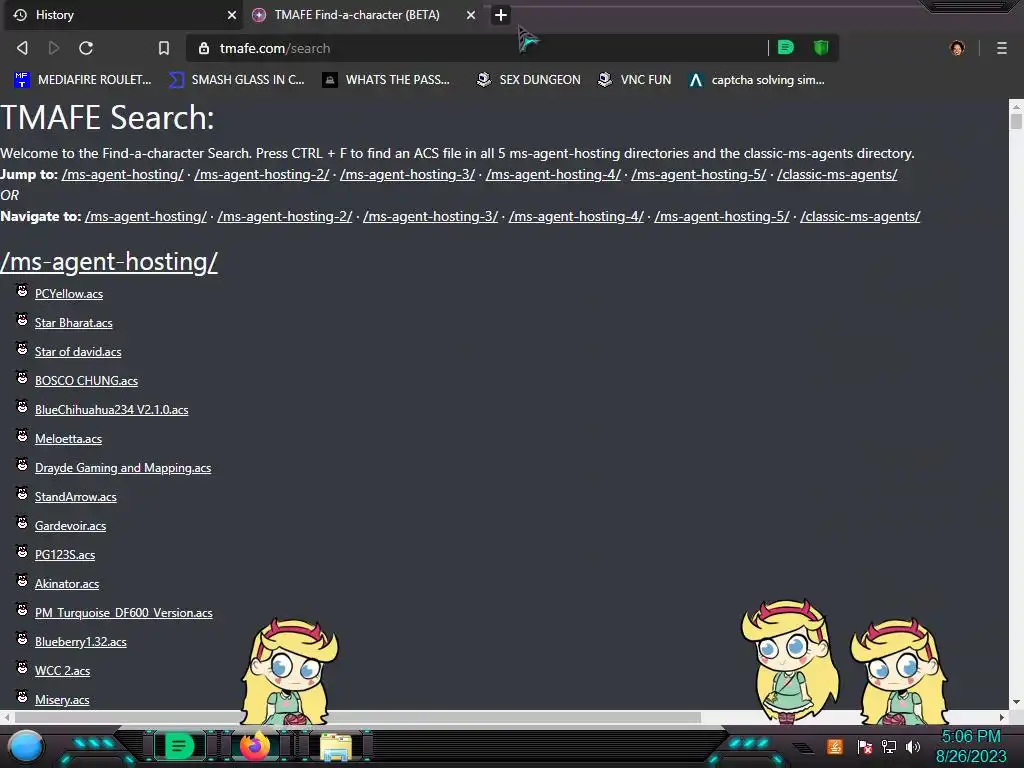Click agent icon beside Meloetta.acs
Screen dimensions: 1024x768
click(22, 436)
